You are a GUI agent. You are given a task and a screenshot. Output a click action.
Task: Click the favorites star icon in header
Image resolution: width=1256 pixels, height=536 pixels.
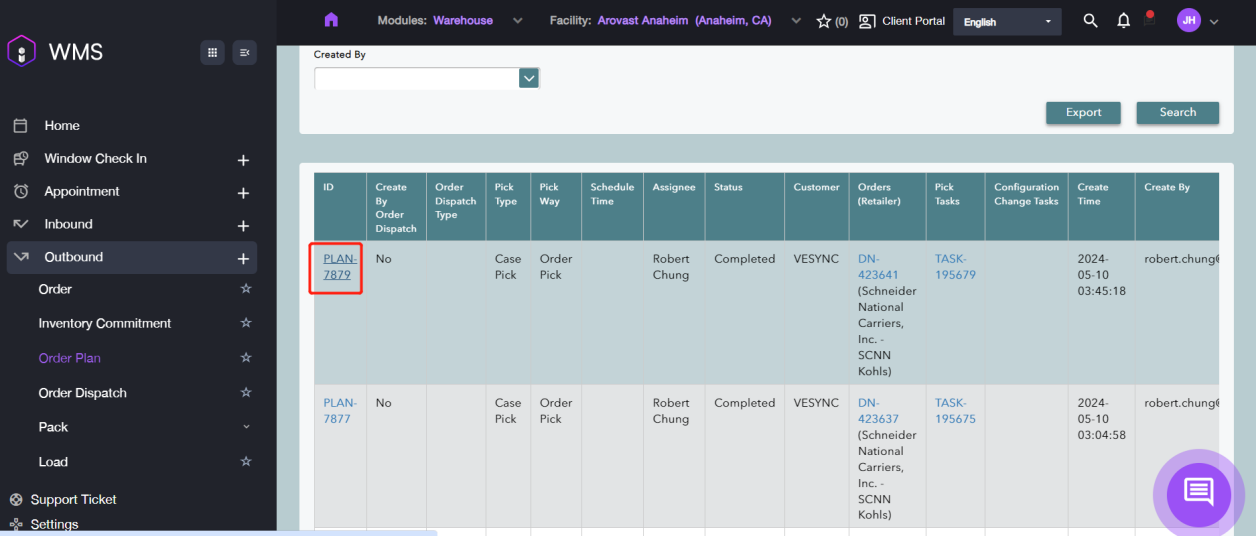click(824, 21)
